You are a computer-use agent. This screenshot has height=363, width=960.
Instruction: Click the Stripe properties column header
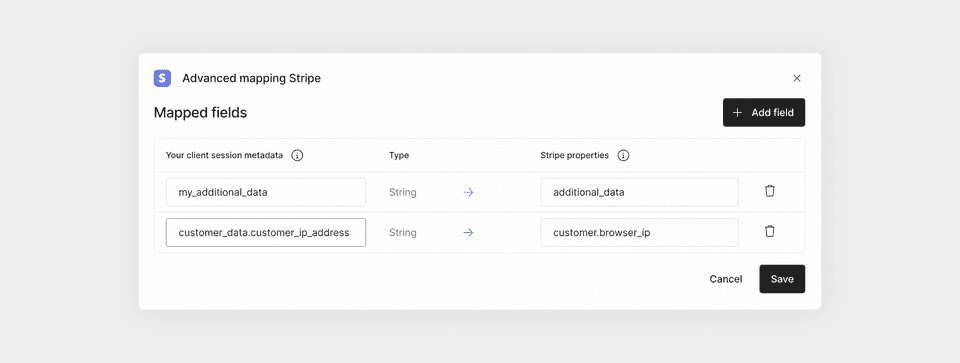tap(574, 155)
